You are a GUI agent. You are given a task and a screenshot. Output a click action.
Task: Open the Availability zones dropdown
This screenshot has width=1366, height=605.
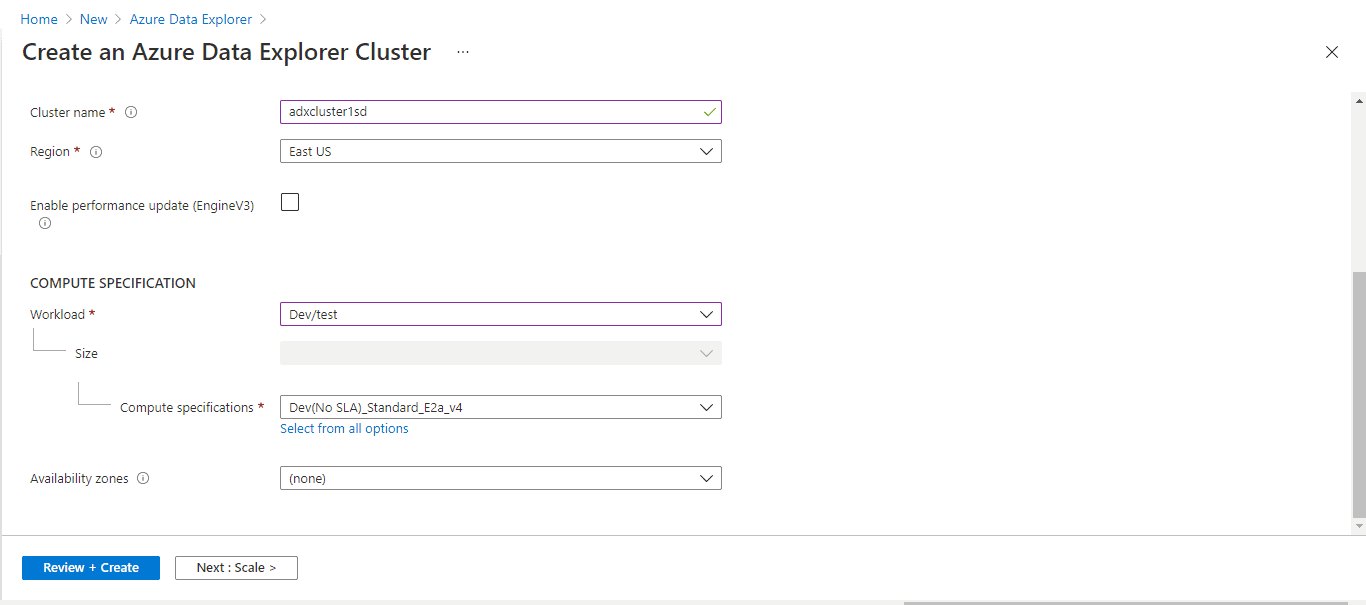[x=501, y=478]
